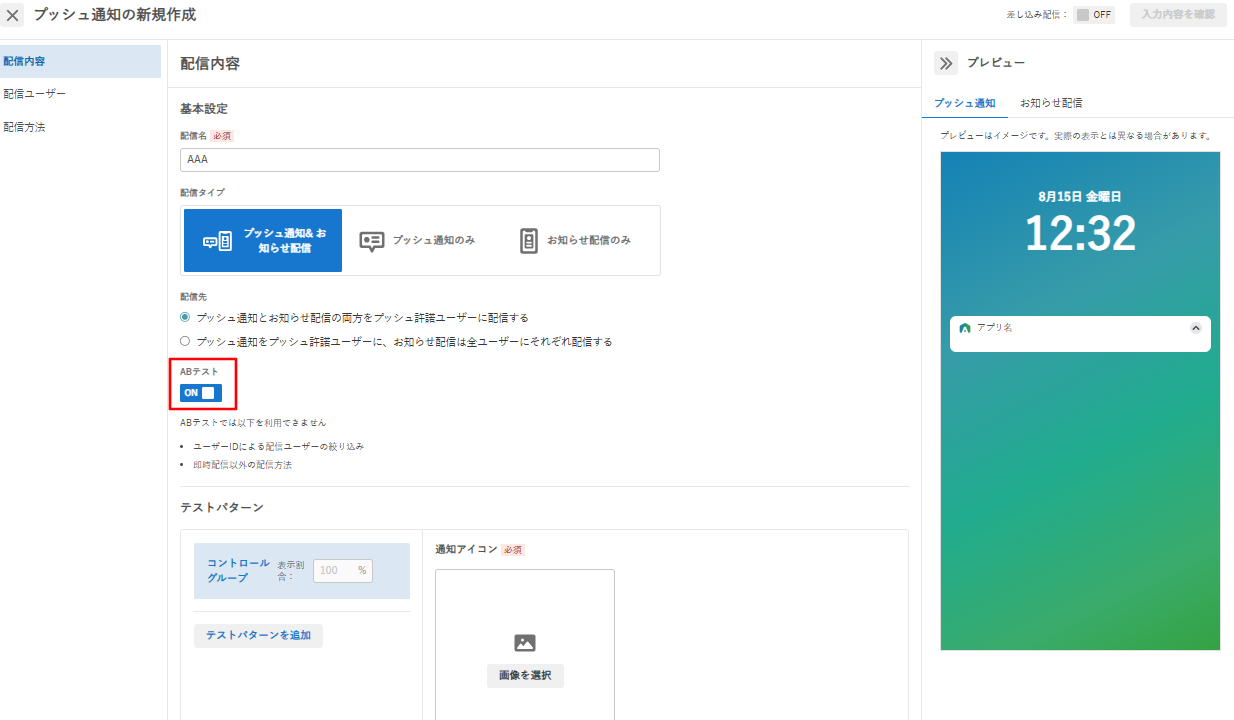
Task: Click the 即時配信以外の配信方法 note
Action: point(244,465)
